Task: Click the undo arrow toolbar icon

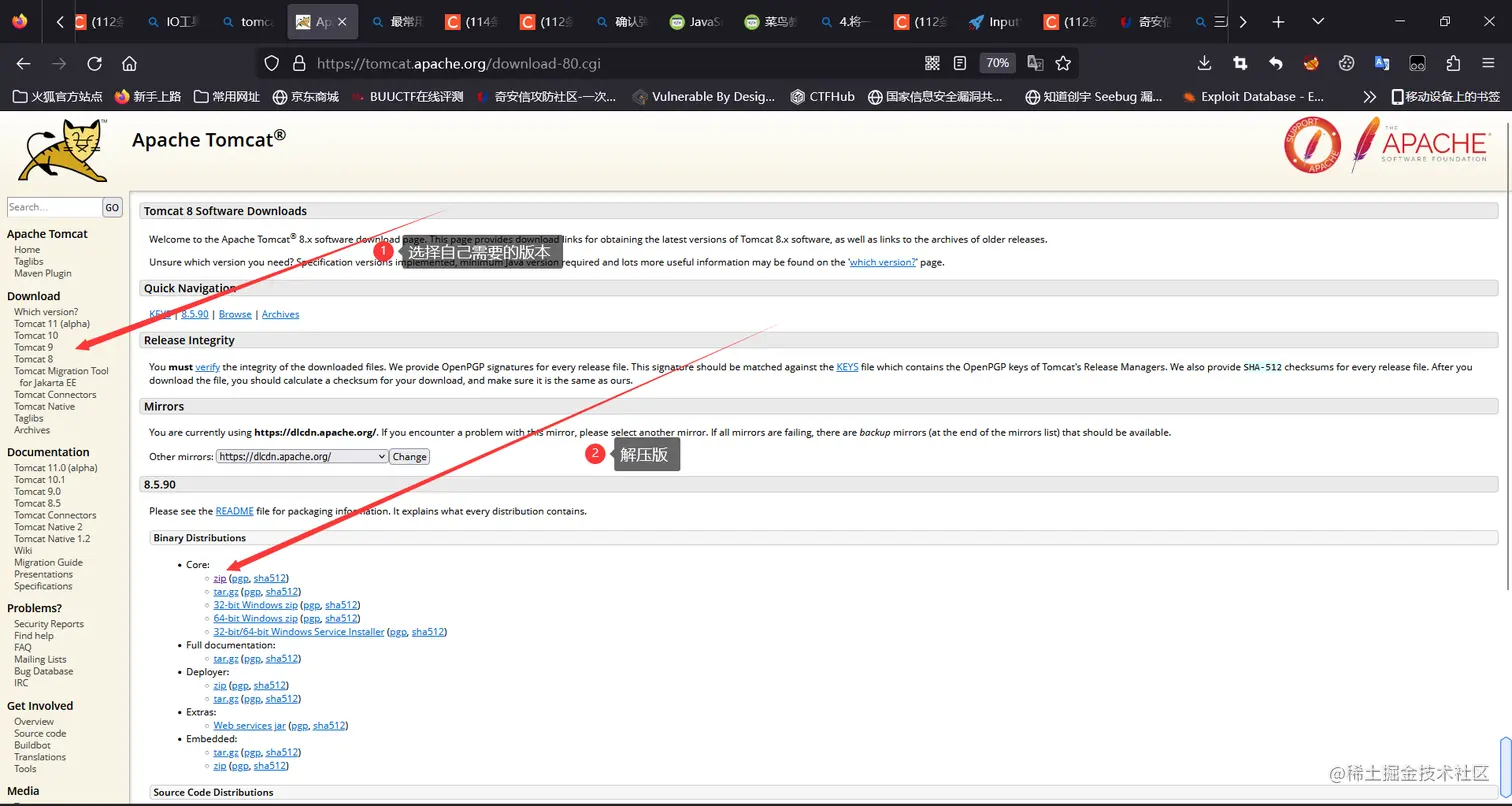Action: (x=1275, y=63)
